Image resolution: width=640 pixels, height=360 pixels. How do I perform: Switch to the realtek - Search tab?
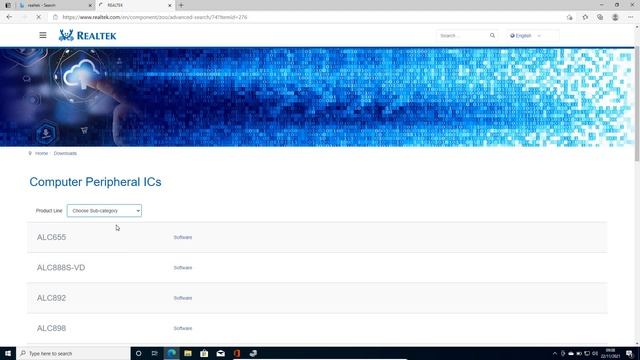55,5
